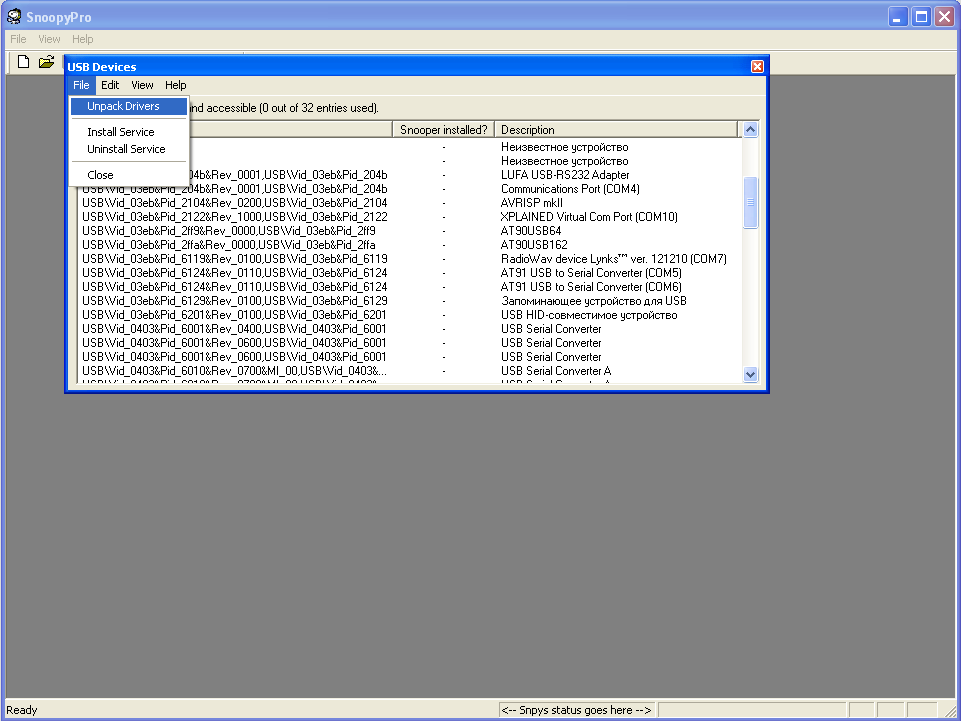
Task: Open the View menu in USB Devices
Action: point(142,85)
